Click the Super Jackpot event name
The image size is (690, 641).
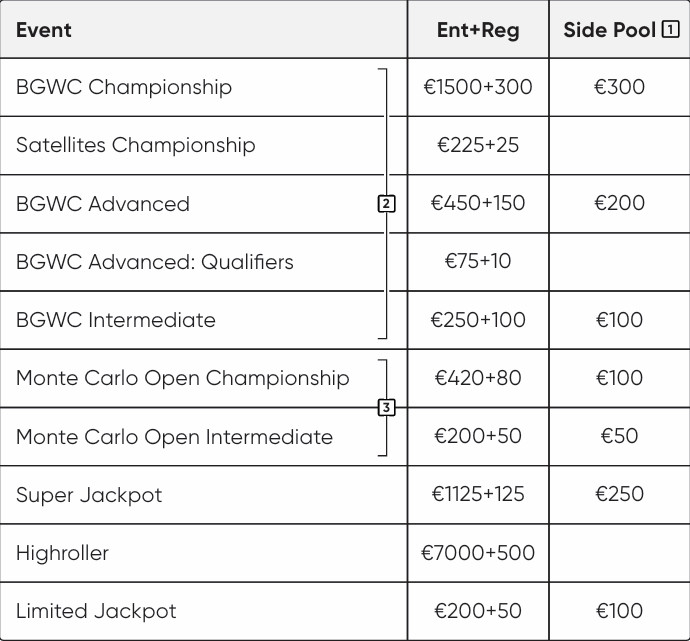click(89, 495)
